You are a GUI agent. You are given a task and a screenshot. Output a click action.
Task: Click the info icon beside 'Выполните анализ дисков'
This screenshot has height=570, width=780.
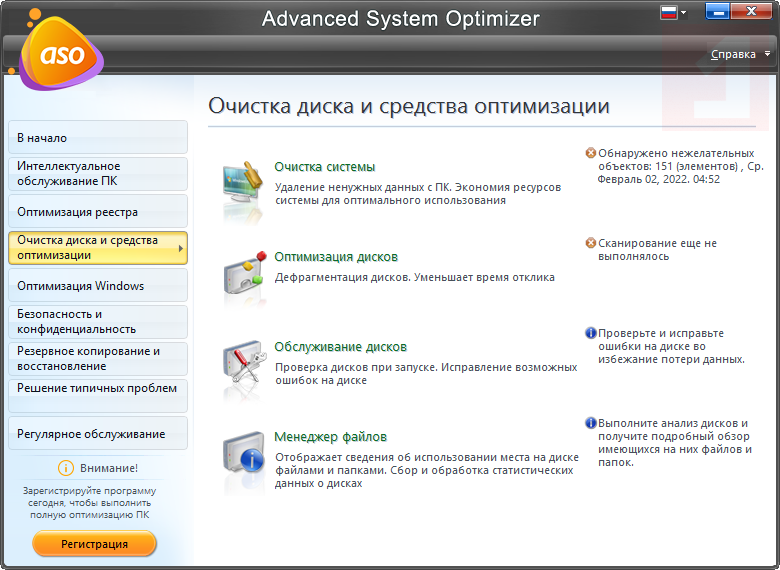pyautogui.click(x=590, y=423)
